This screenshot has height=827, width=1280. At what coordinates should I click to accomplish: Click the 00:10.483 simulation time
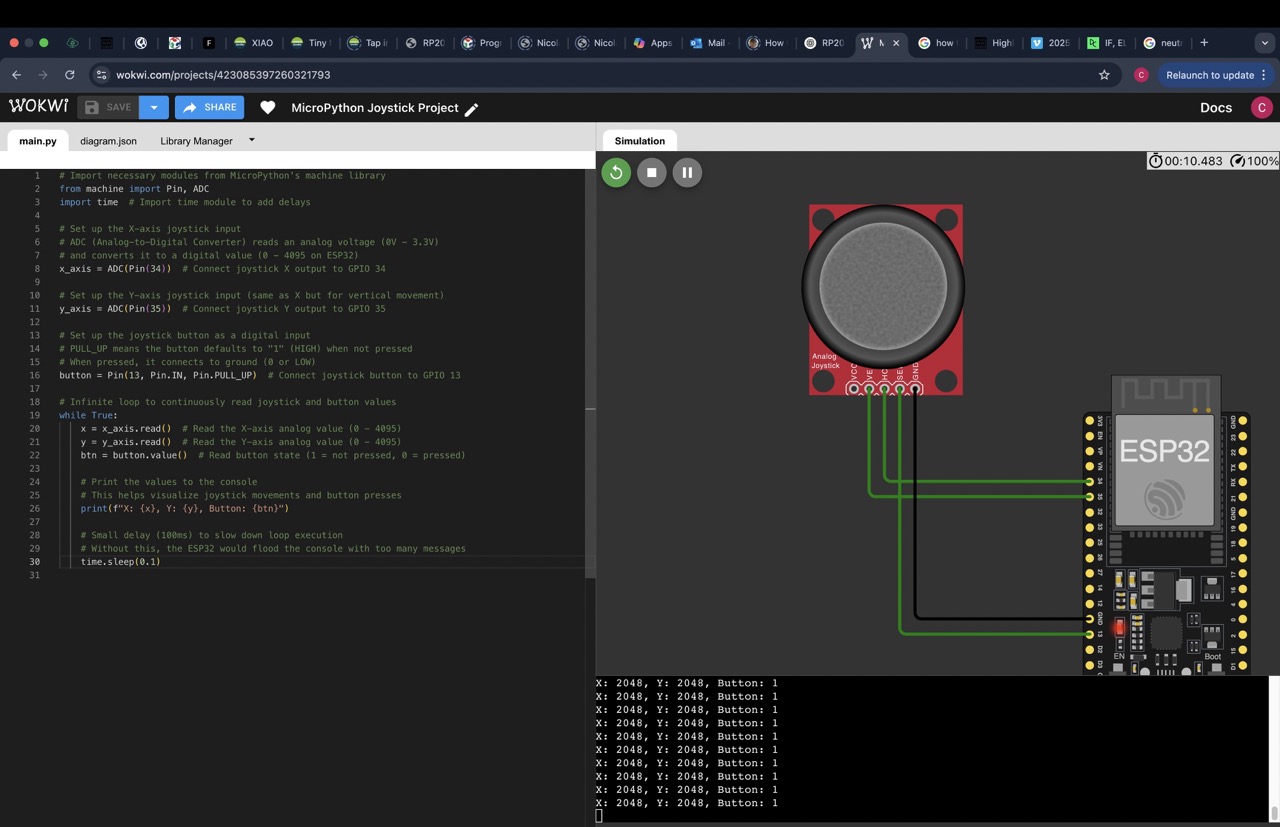coord(1193,161)
